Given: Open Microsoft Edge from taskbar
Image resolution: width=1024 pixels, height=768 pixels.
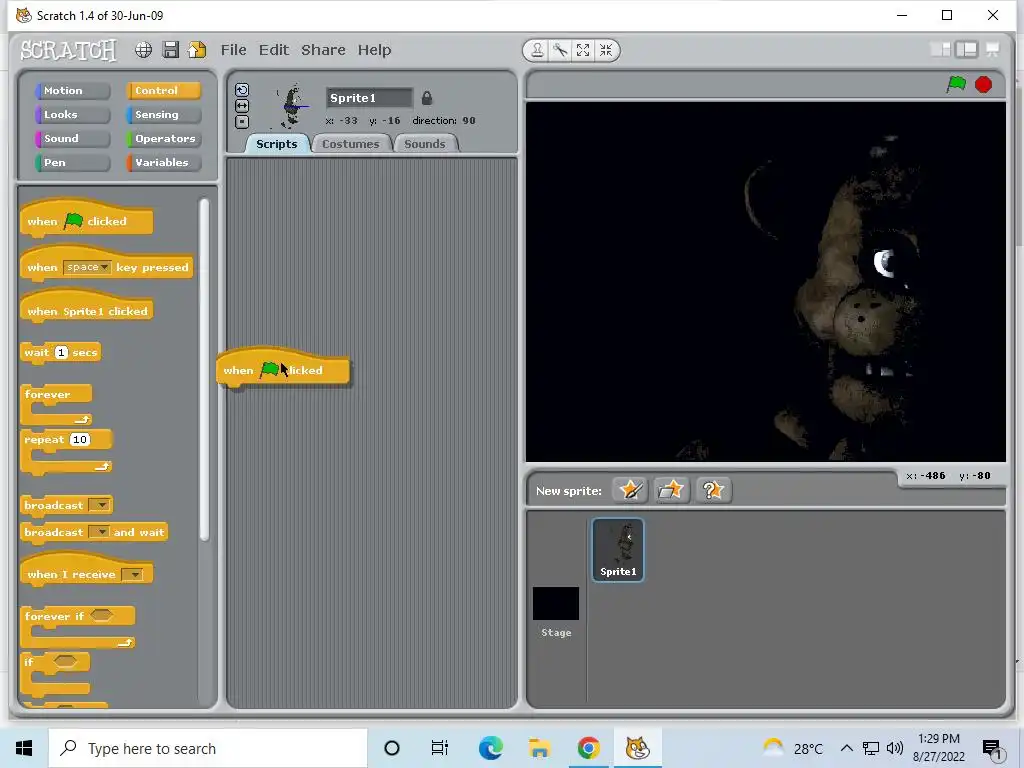Looking at the screenshot, I should [x=490, y=748].
